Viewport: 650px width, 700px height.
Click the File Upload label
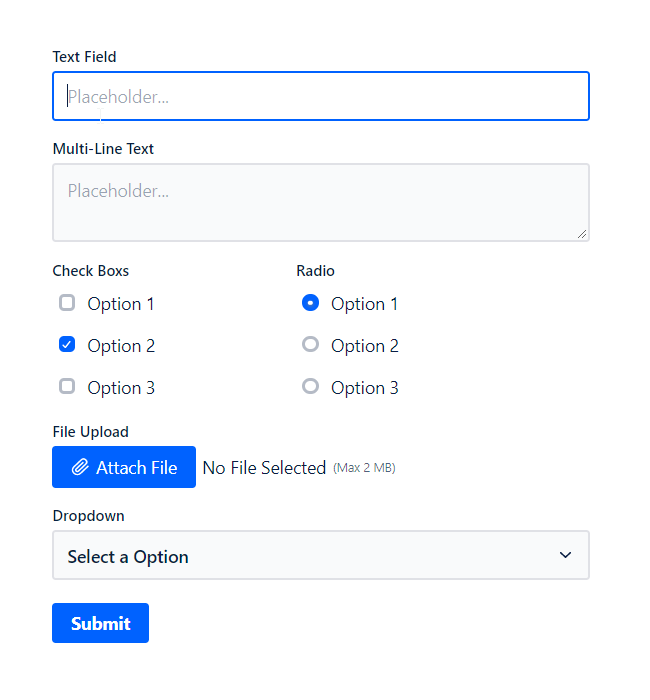pos(90,432)
